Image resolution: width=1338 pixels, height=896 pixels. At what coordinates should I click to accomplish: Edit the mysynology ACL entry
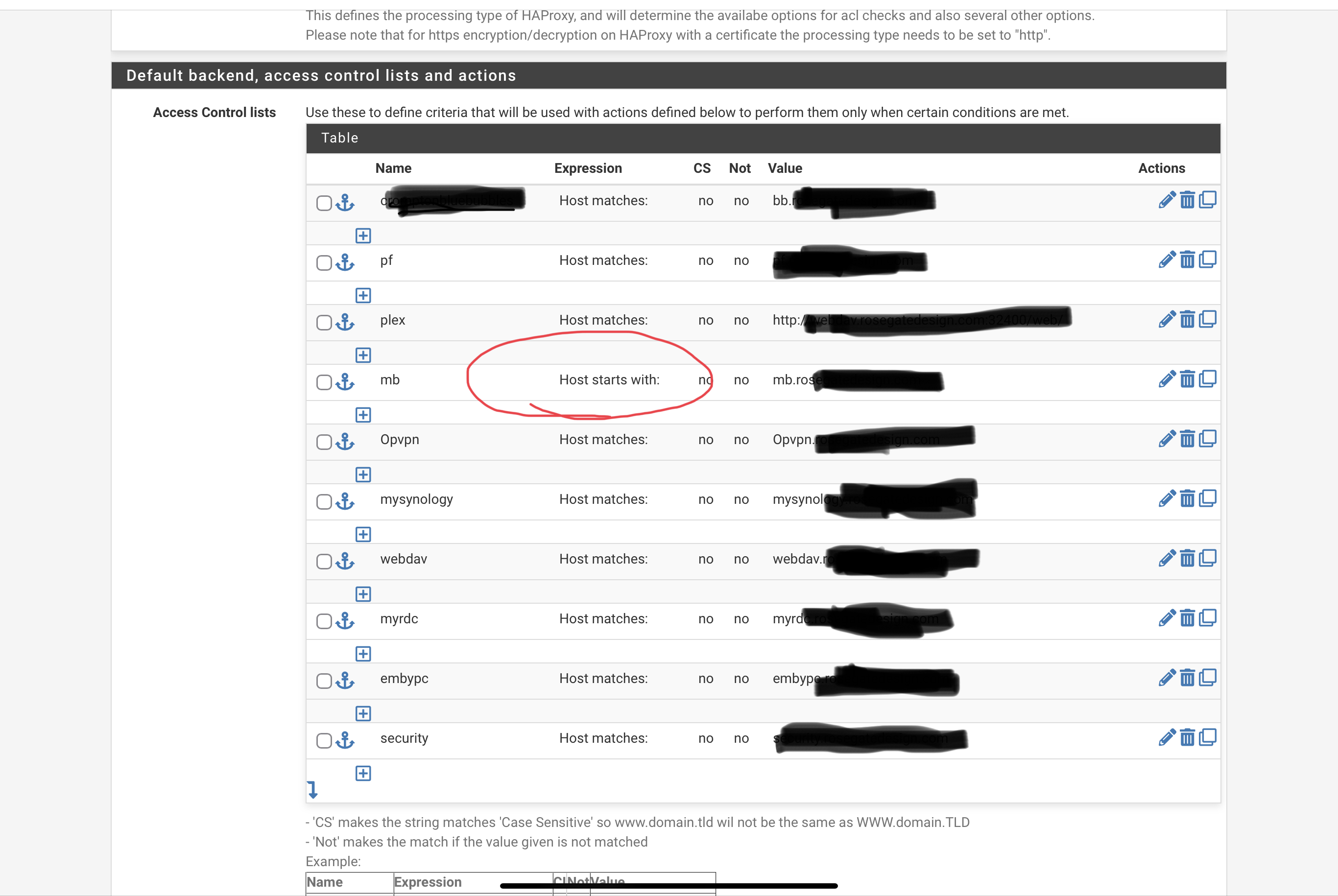point(1167,499)
